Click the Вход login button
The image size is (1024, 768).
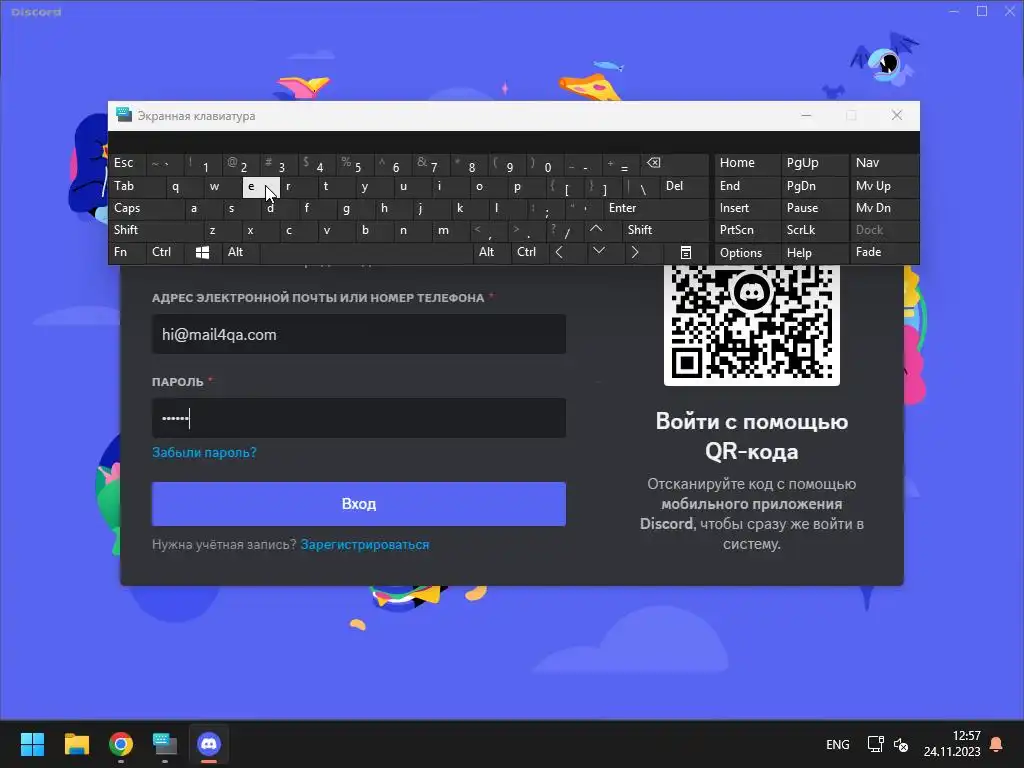(359, 504)
